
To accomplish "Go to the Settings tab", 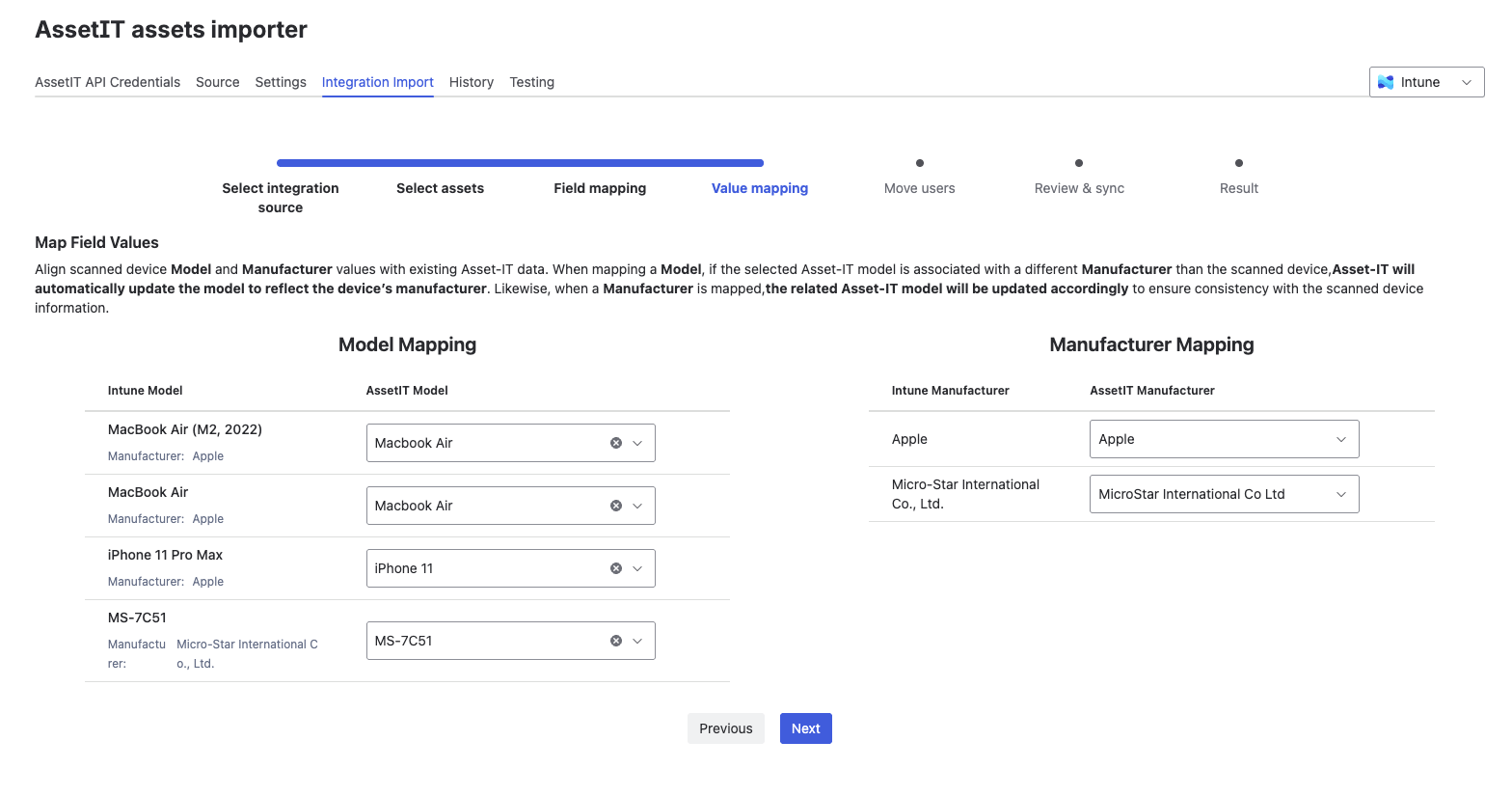I will pyautogui.click(x=281, y=82).
